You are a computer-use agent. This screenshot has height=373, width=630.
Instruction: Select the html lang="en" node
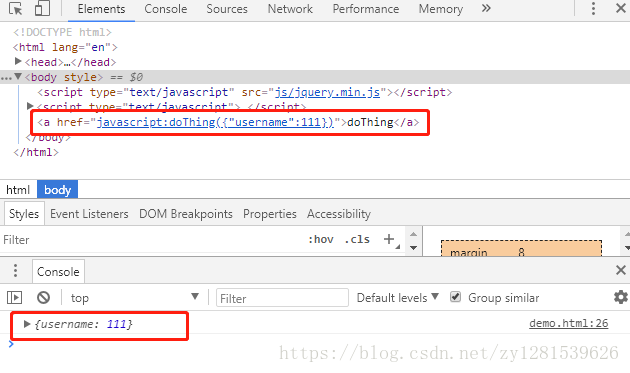[65, 47]
